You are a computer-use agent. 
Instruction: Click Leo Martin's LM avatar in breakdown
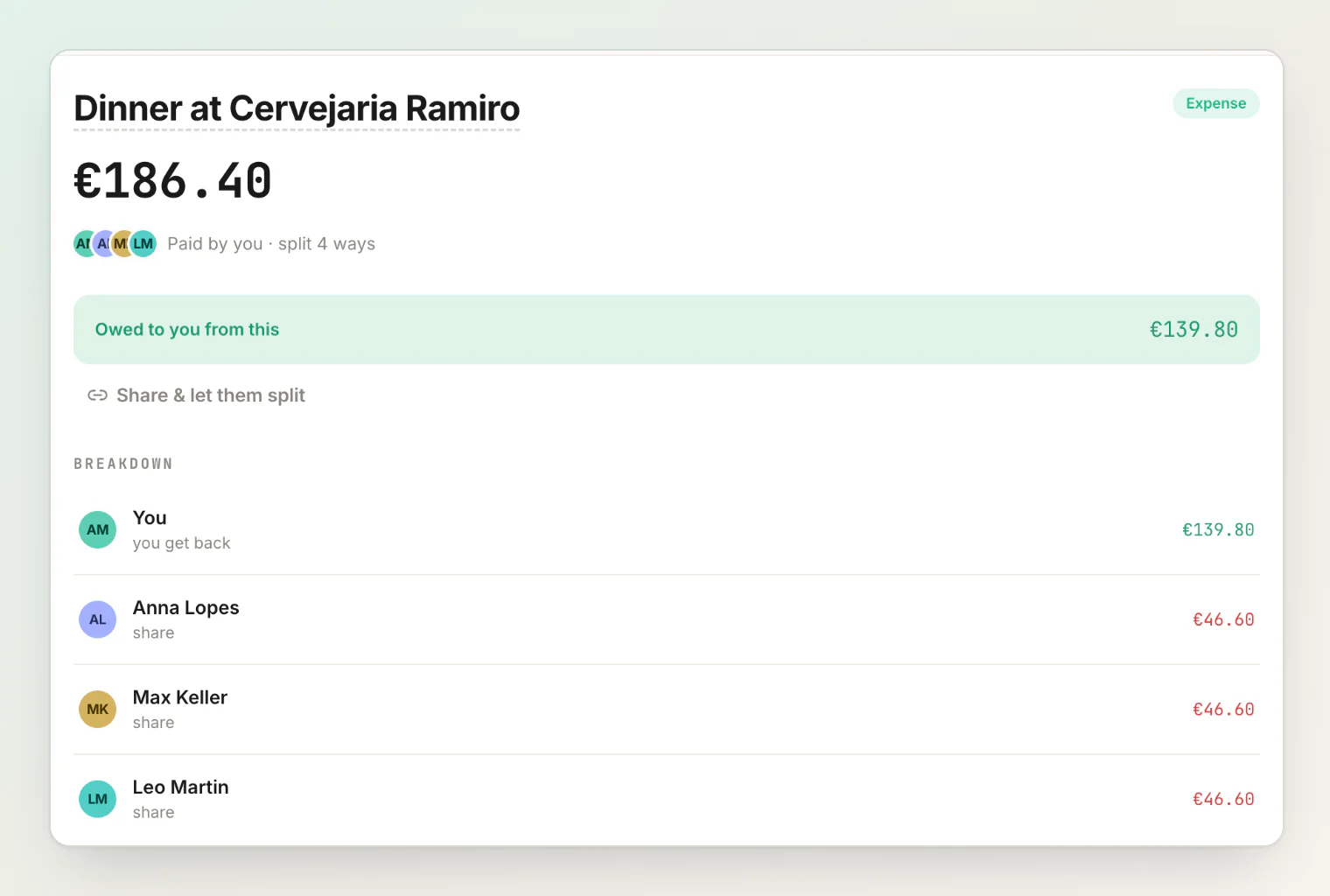(98, 799)
